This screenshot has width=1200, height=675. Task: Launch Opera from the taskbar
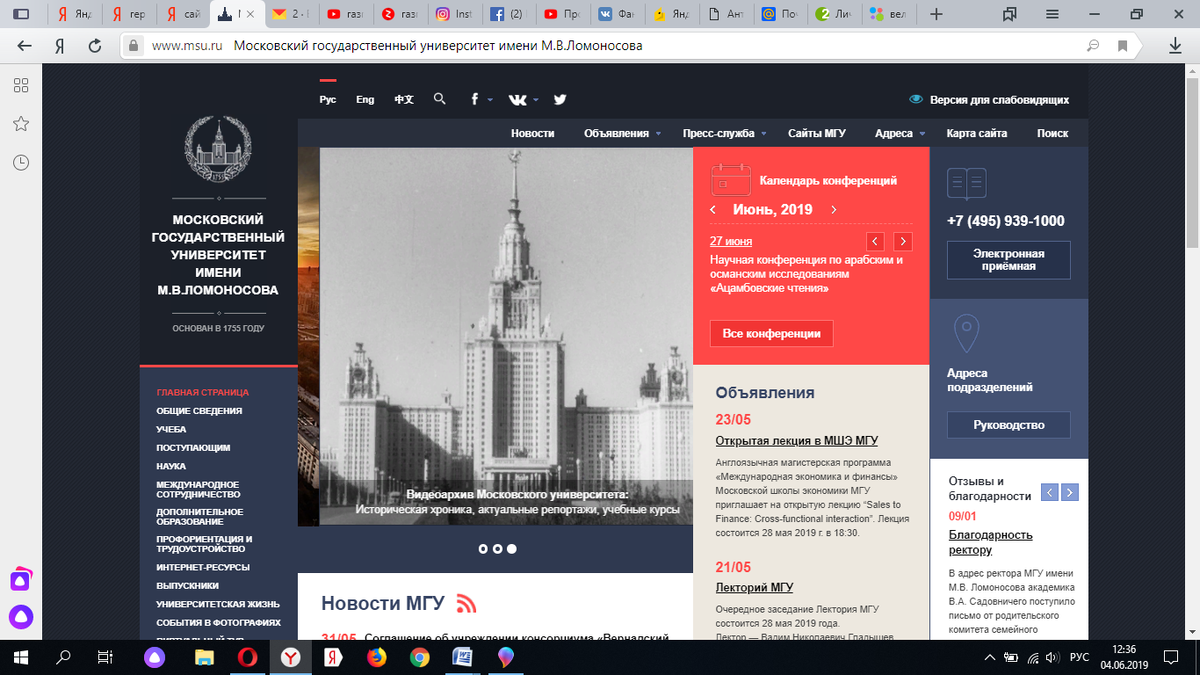pyautogui.click(x=246, y=657)
